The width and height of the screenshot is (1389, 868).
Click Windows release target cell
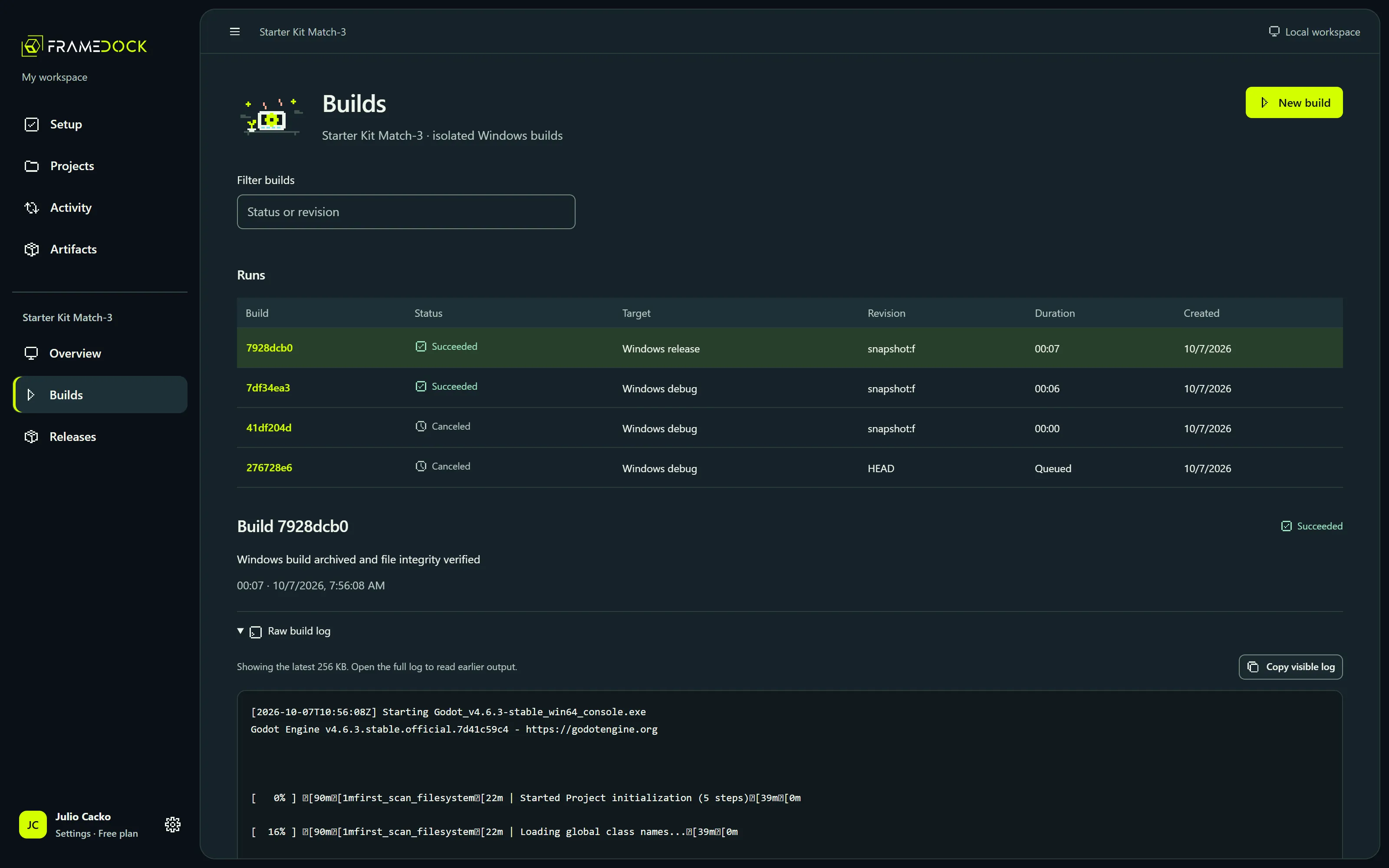coord(661,349)
